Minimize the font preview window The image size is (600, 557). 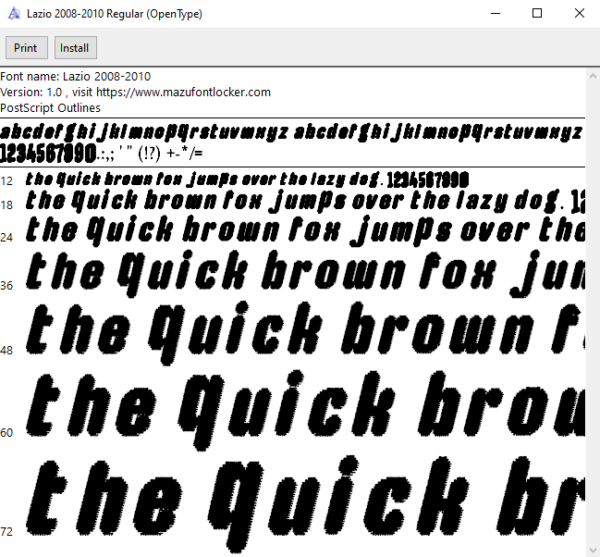pos(496,13)
